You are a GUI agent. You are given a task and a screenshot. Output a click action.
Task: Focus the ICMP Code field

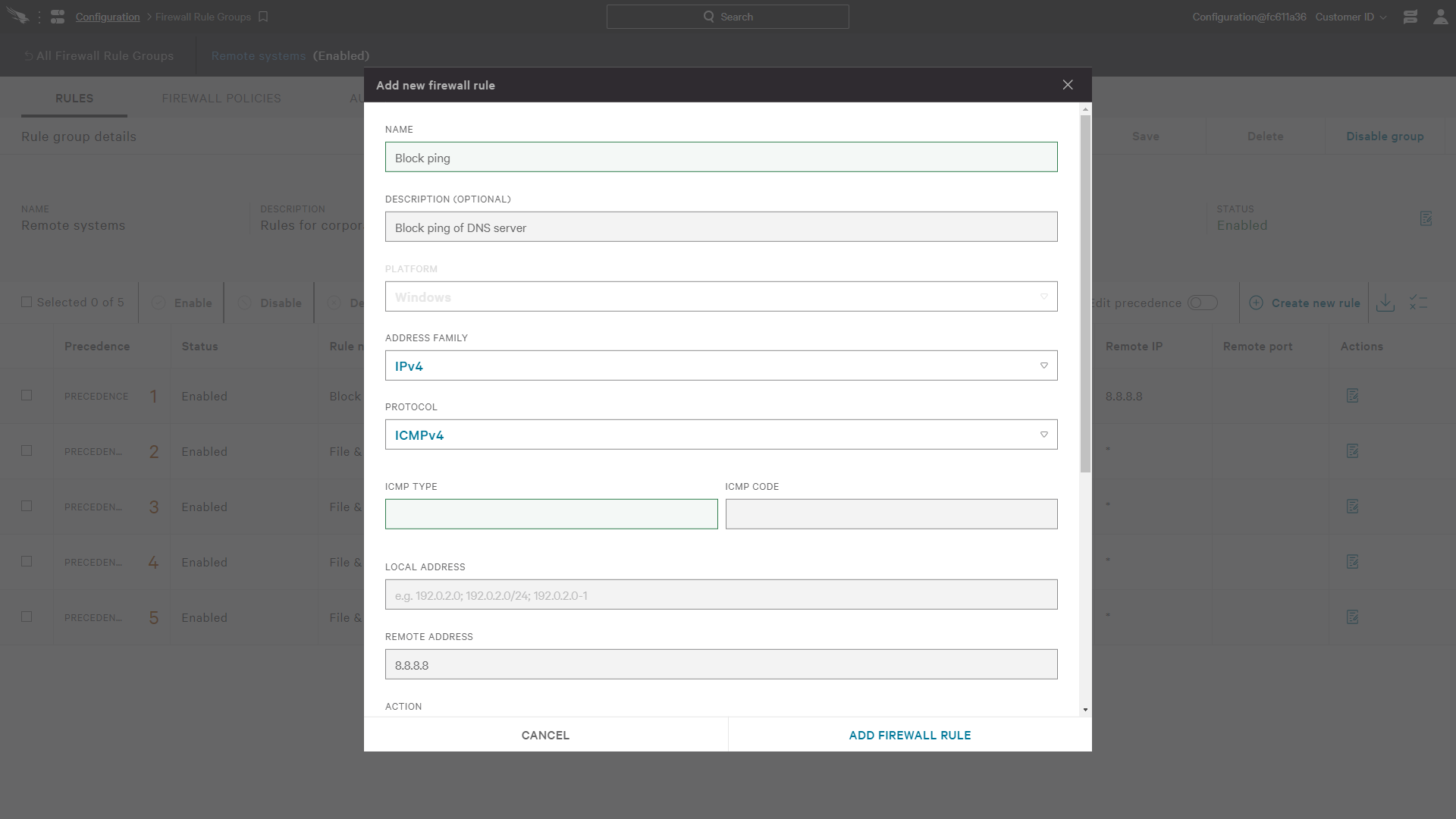coord(891,514)
